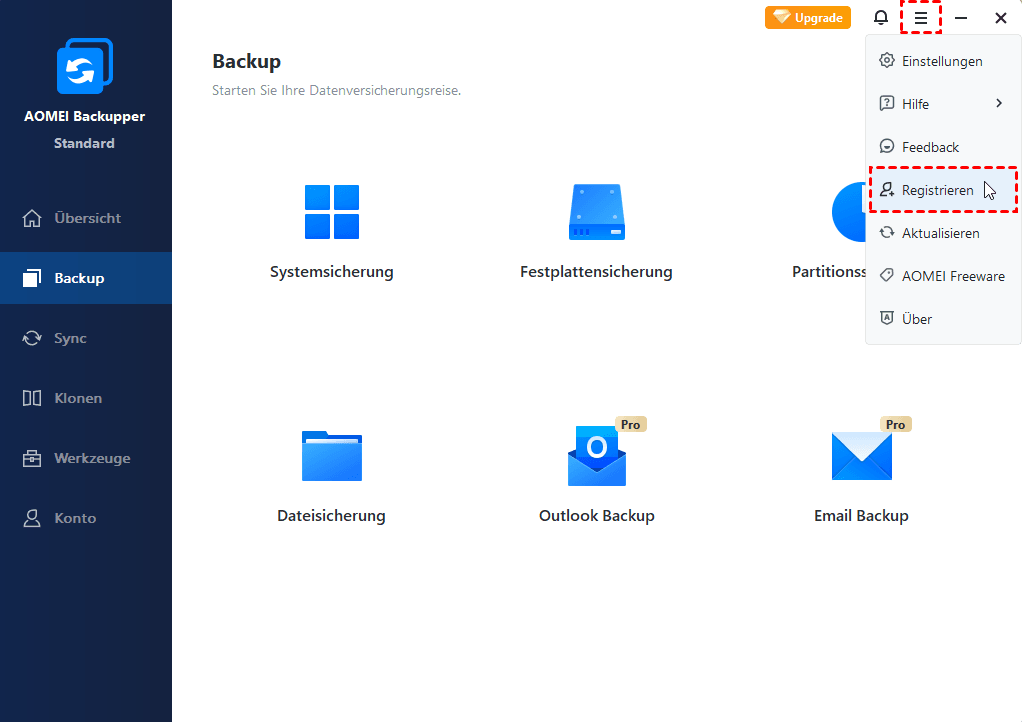Click the orange Upgrade button
Image resolution: width=1022 pixels, height=722 pixels.
[808, 18]
